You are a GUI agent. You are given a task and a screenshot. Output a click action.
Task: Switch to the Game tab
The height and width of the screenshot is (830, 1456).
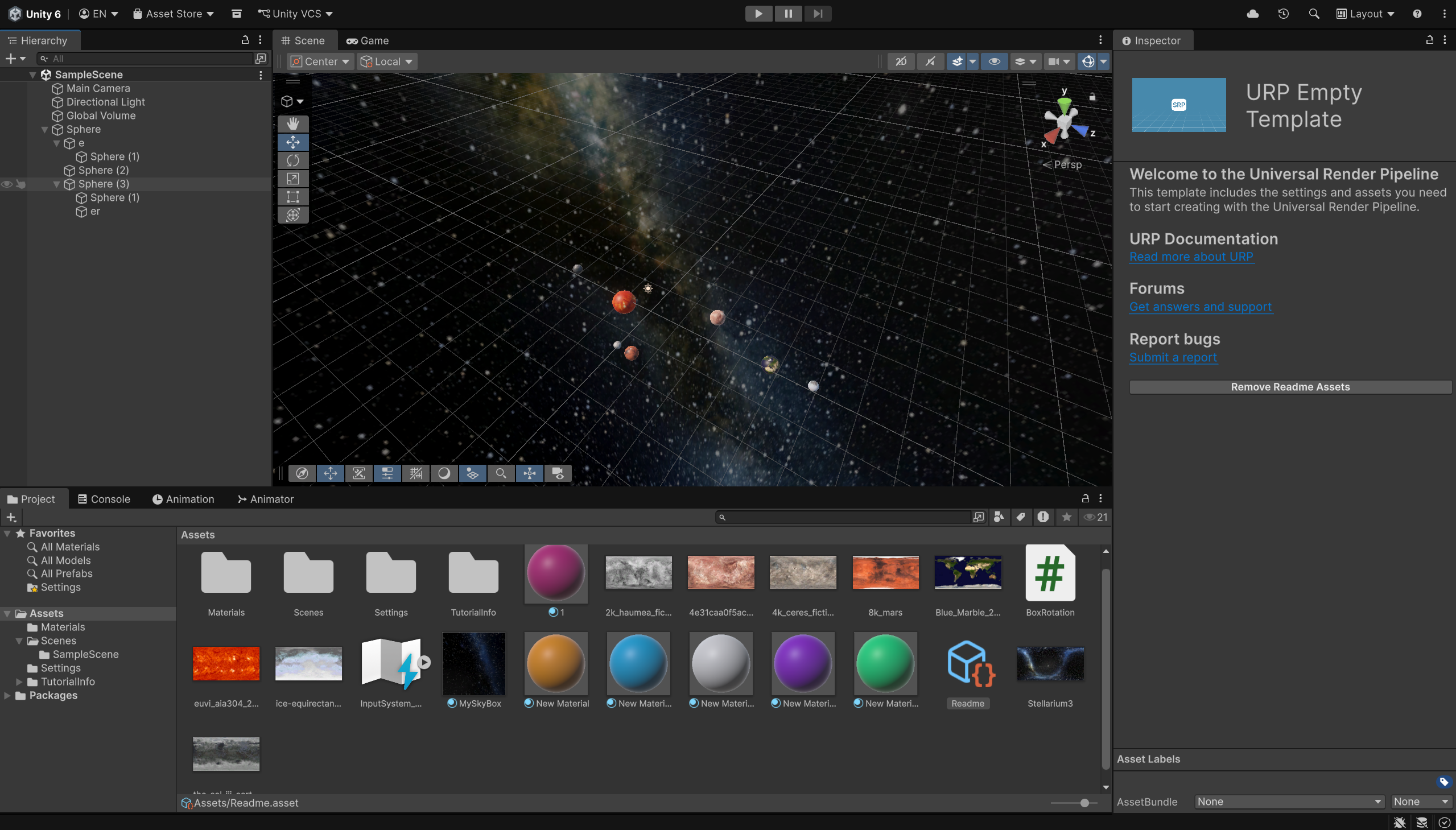pos(368,40)
